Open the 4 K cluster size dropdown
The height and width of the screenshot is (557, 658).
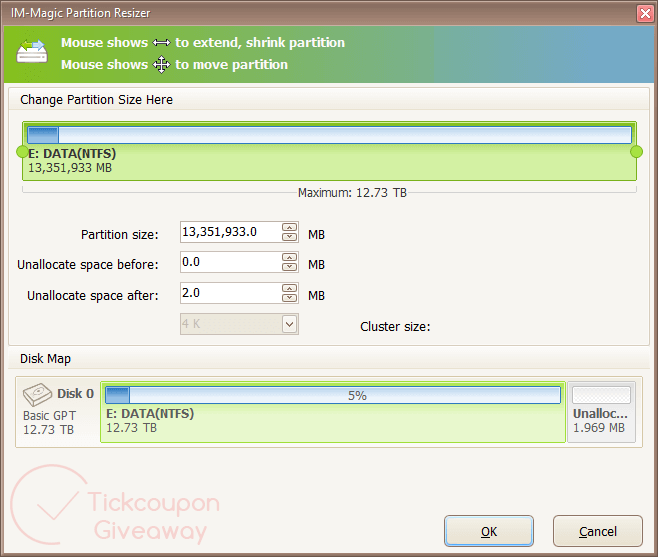[290, 324]
